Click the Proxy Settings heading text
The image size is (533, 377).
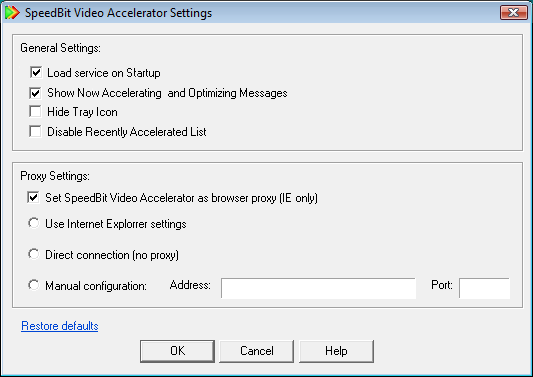coord(55,176)
